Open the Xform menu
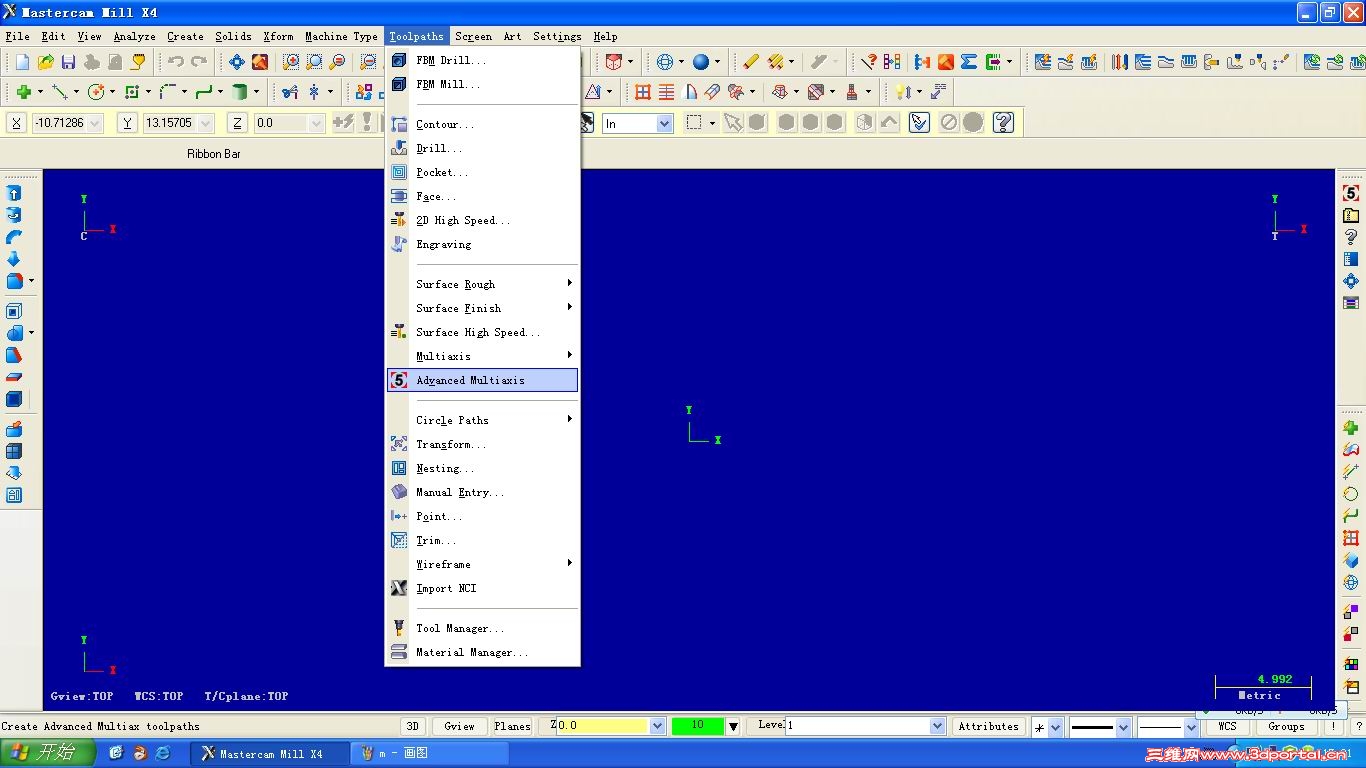1366x768 pixels. point(278,36)
